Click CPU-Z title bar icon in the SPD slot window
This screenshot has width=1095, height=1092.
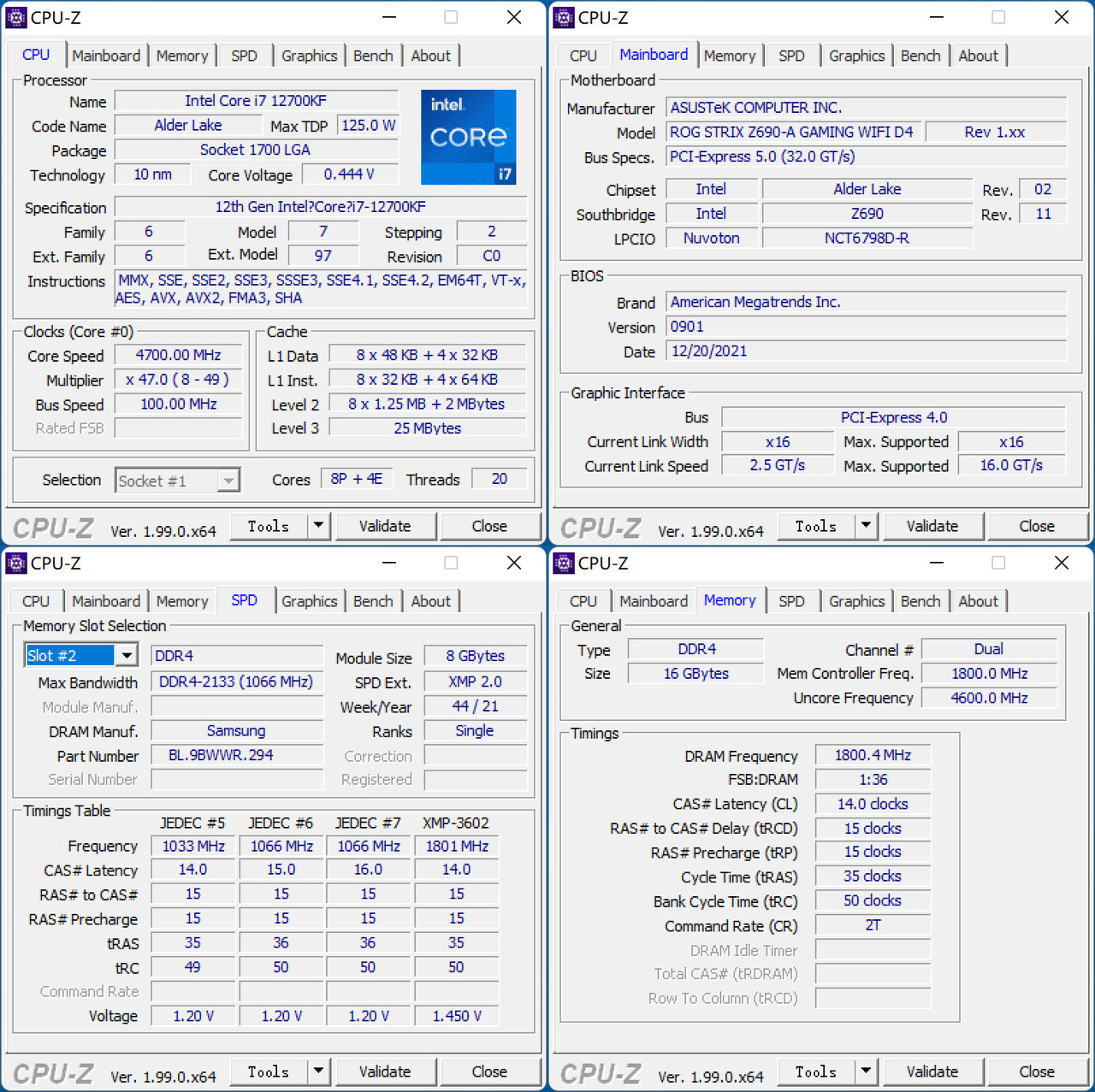pos(16,563)
